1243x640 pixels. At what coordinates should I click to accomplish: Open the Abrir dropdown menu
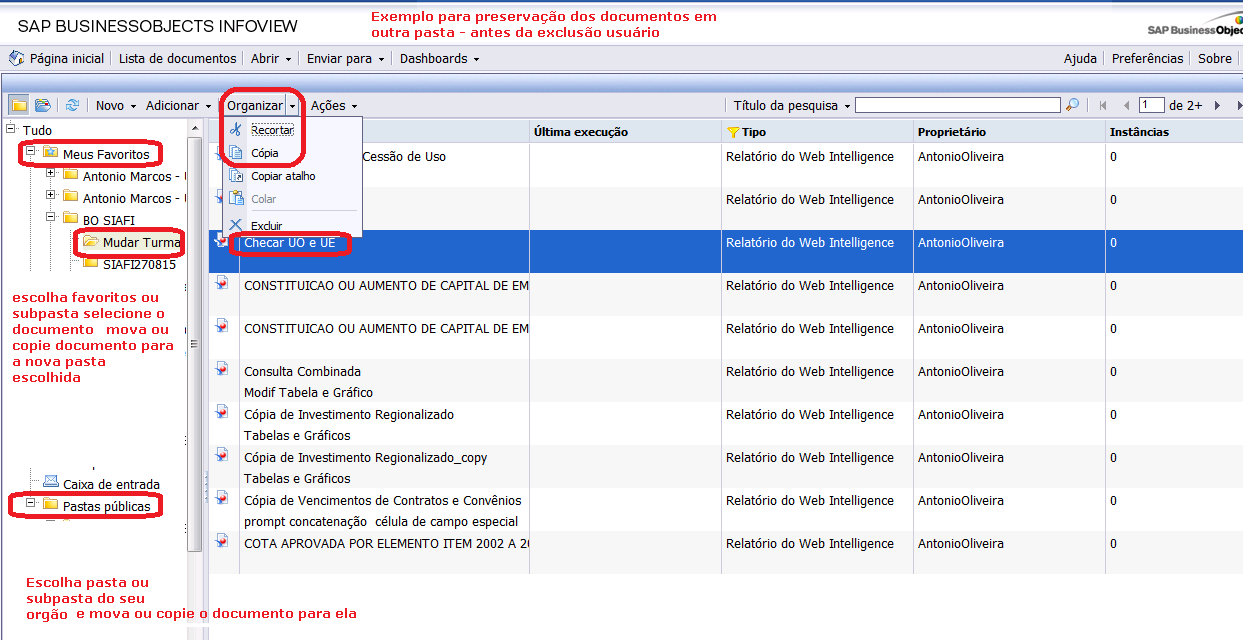point(271,59)
